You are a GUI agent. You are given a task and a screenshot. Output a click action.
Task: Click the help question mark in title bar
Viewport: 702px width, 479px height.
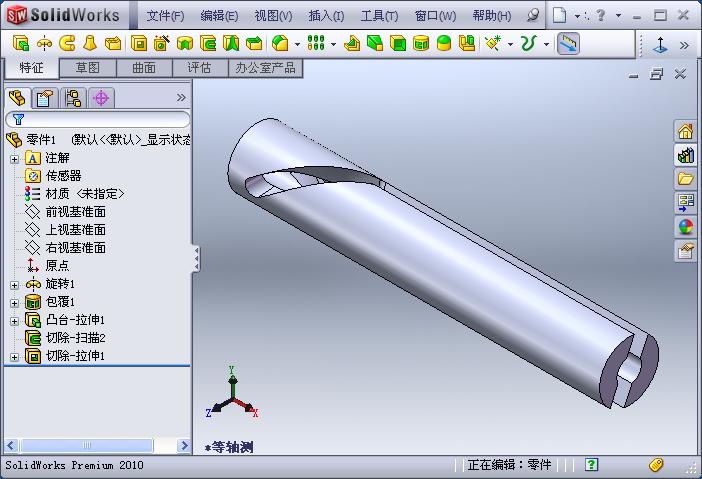pos(601,15)
